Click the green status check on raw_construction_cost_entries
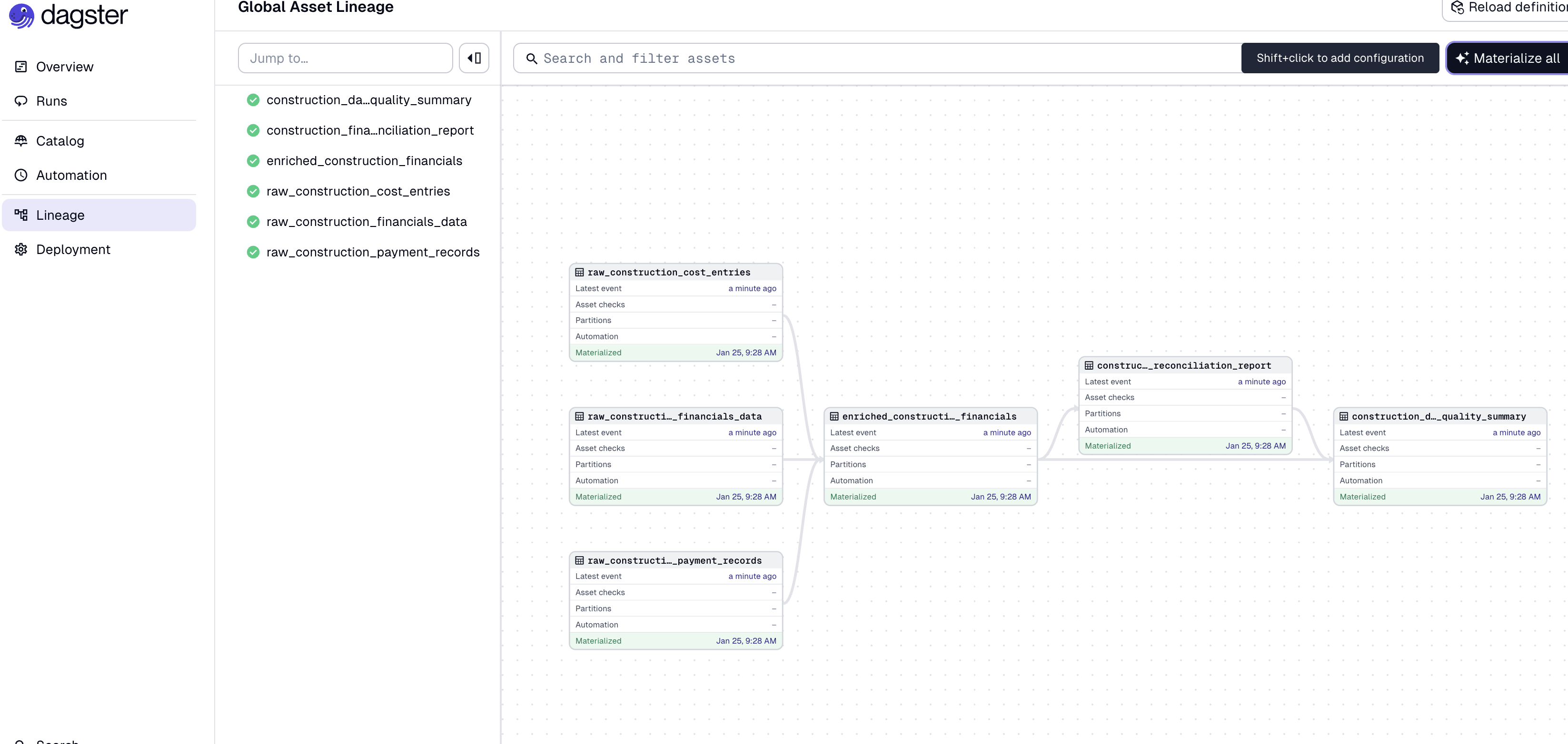The image size is (1568, 744). click(x=253, y=191)
